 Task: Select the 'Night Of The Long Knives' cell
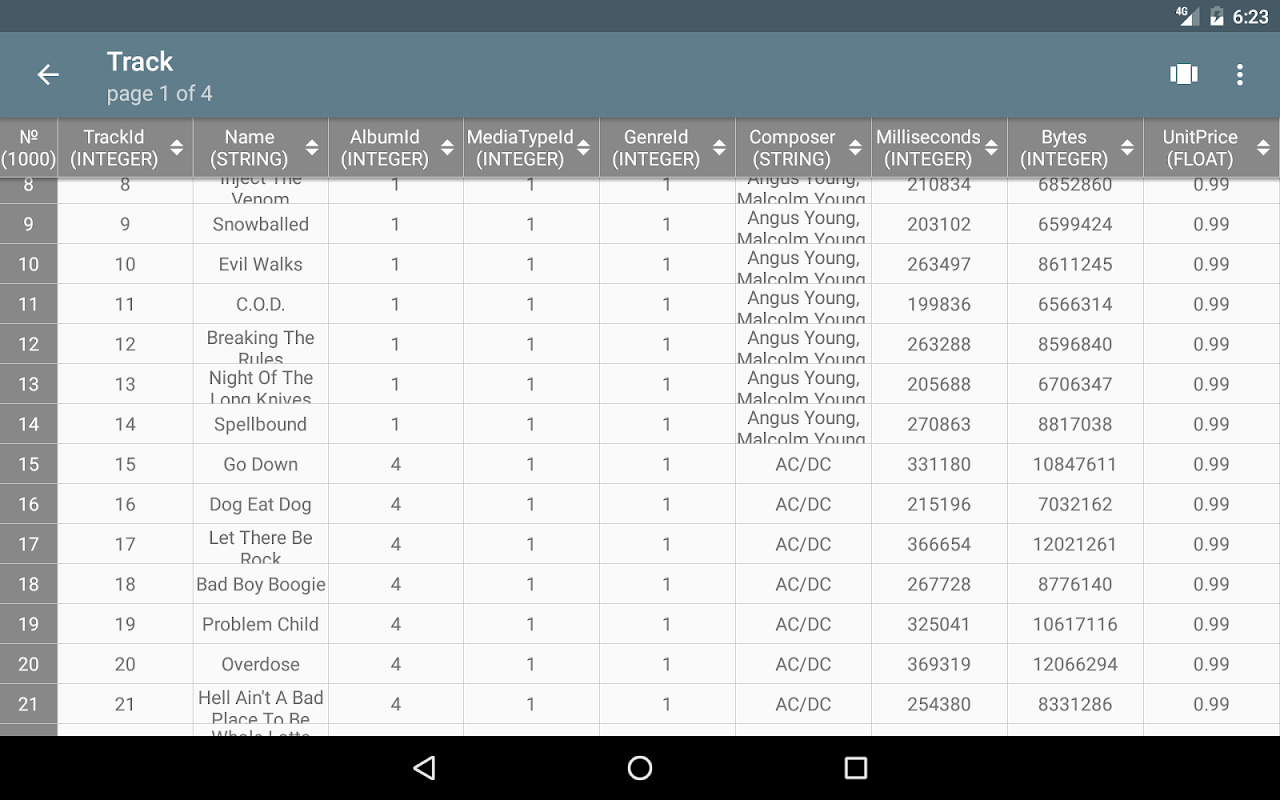(261, 384)
